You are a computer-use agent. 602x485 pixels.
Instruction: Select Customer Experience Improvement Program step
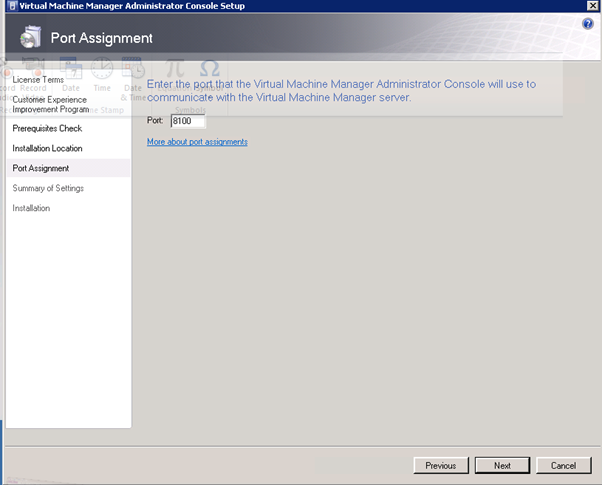(50, 104)
